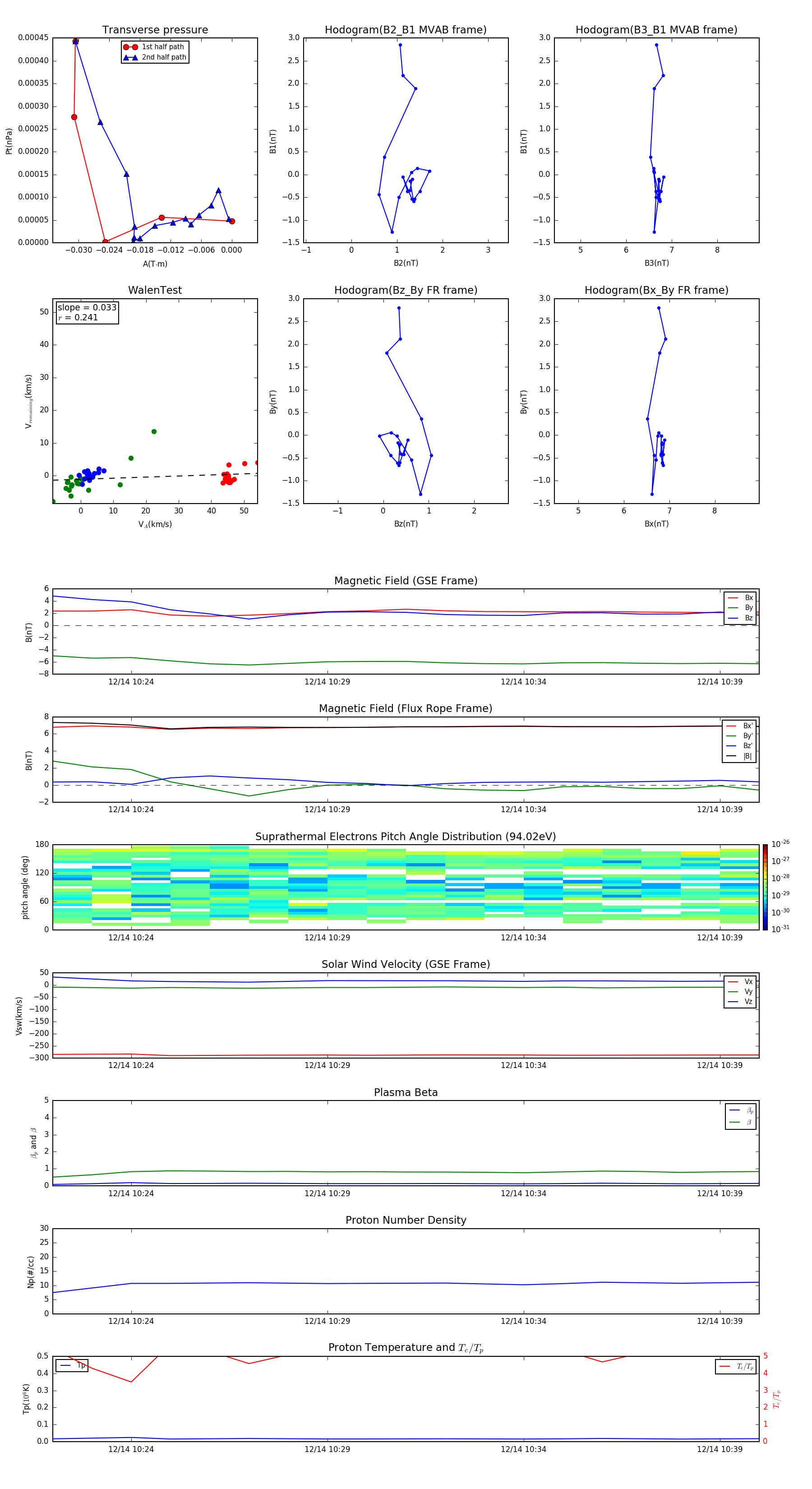Click the 'WalenTest' plot title
The width and height of the screenshot is (812, 1489).
pos(155,290)
